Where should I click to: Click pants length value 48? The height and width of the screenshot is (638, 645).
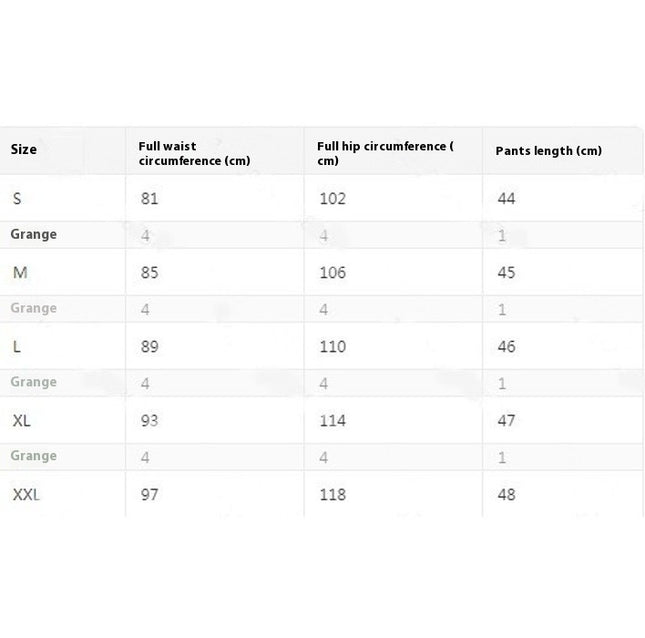click(x=506, y=495)
